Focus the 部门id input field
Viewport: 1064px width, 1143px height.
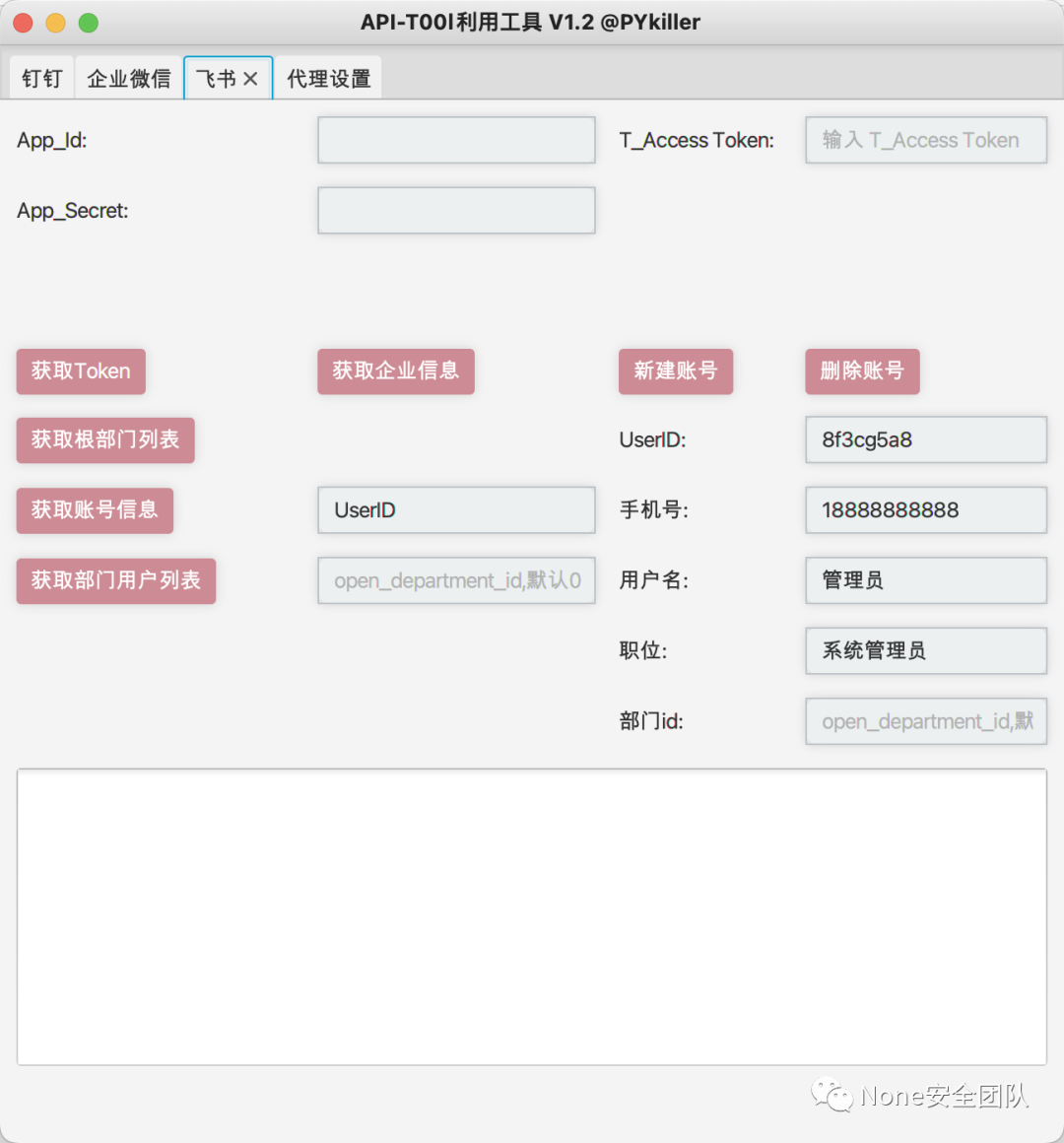[926, 721]
